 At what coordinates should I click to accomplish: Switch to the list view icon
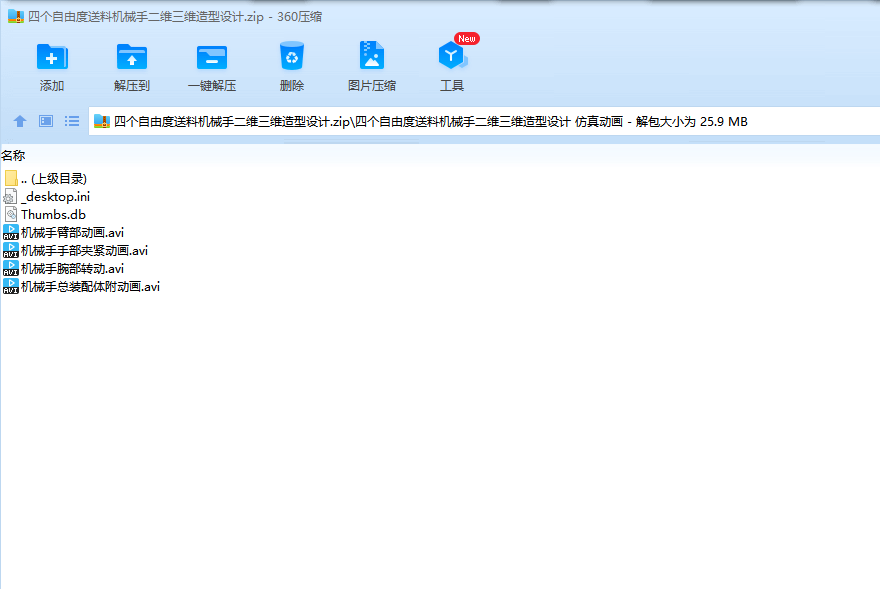72,121
